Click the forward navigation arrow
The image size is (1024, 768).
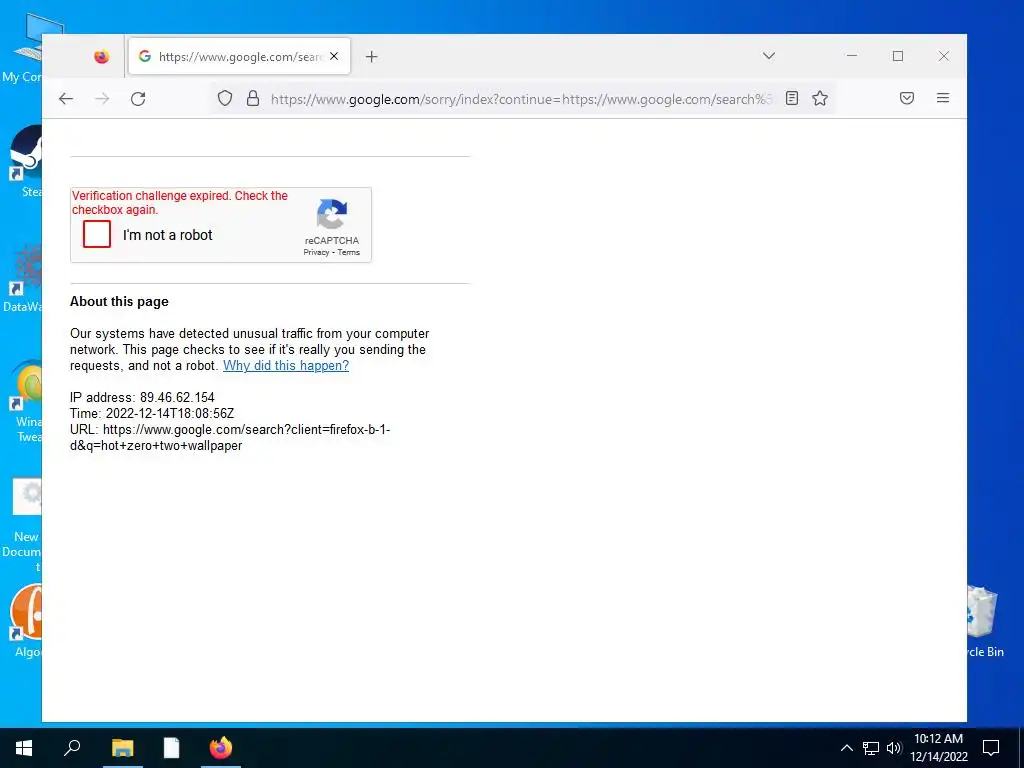(x=103, y=99)
